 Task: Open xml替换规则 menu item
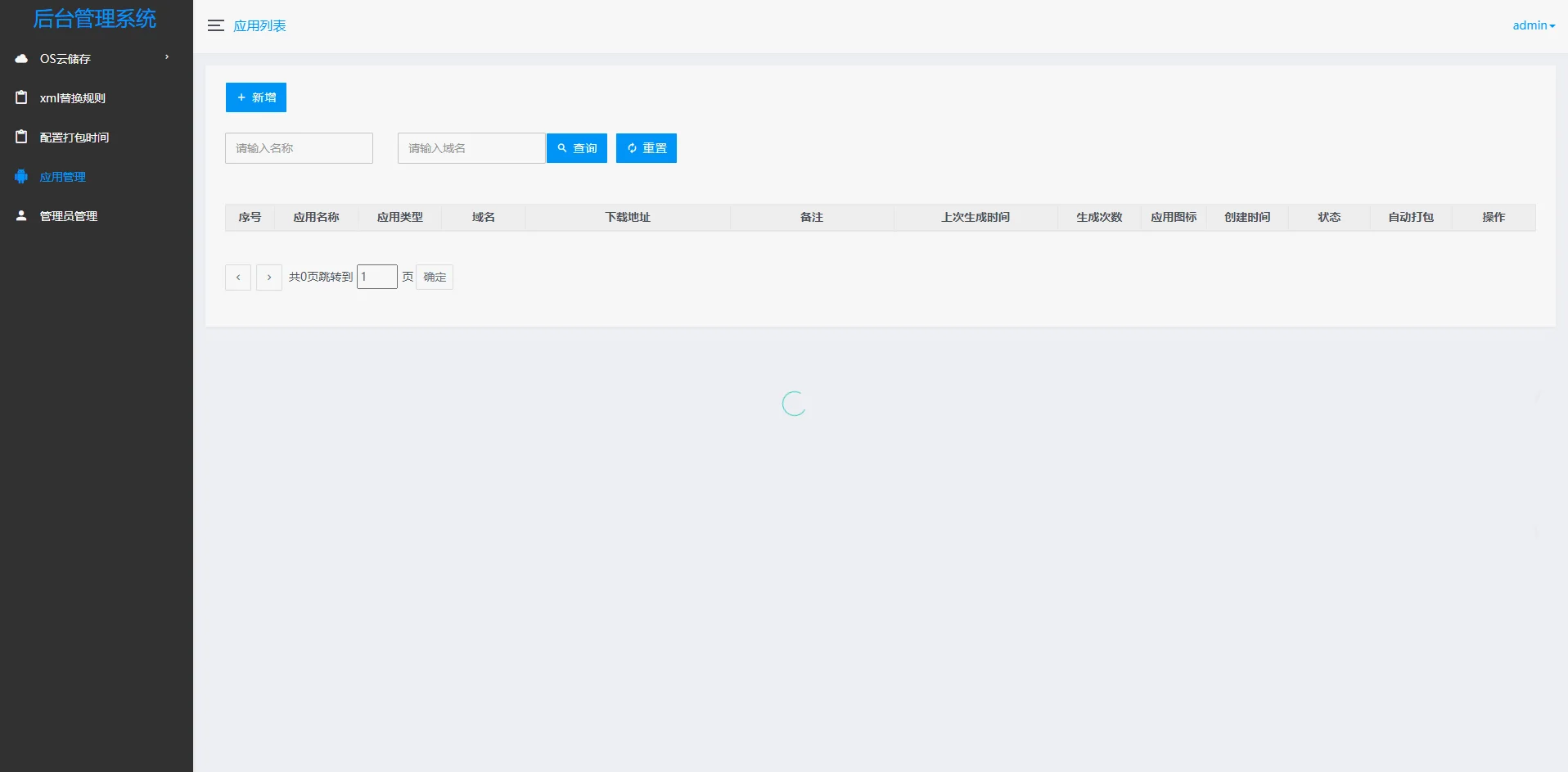coord(73,98)
